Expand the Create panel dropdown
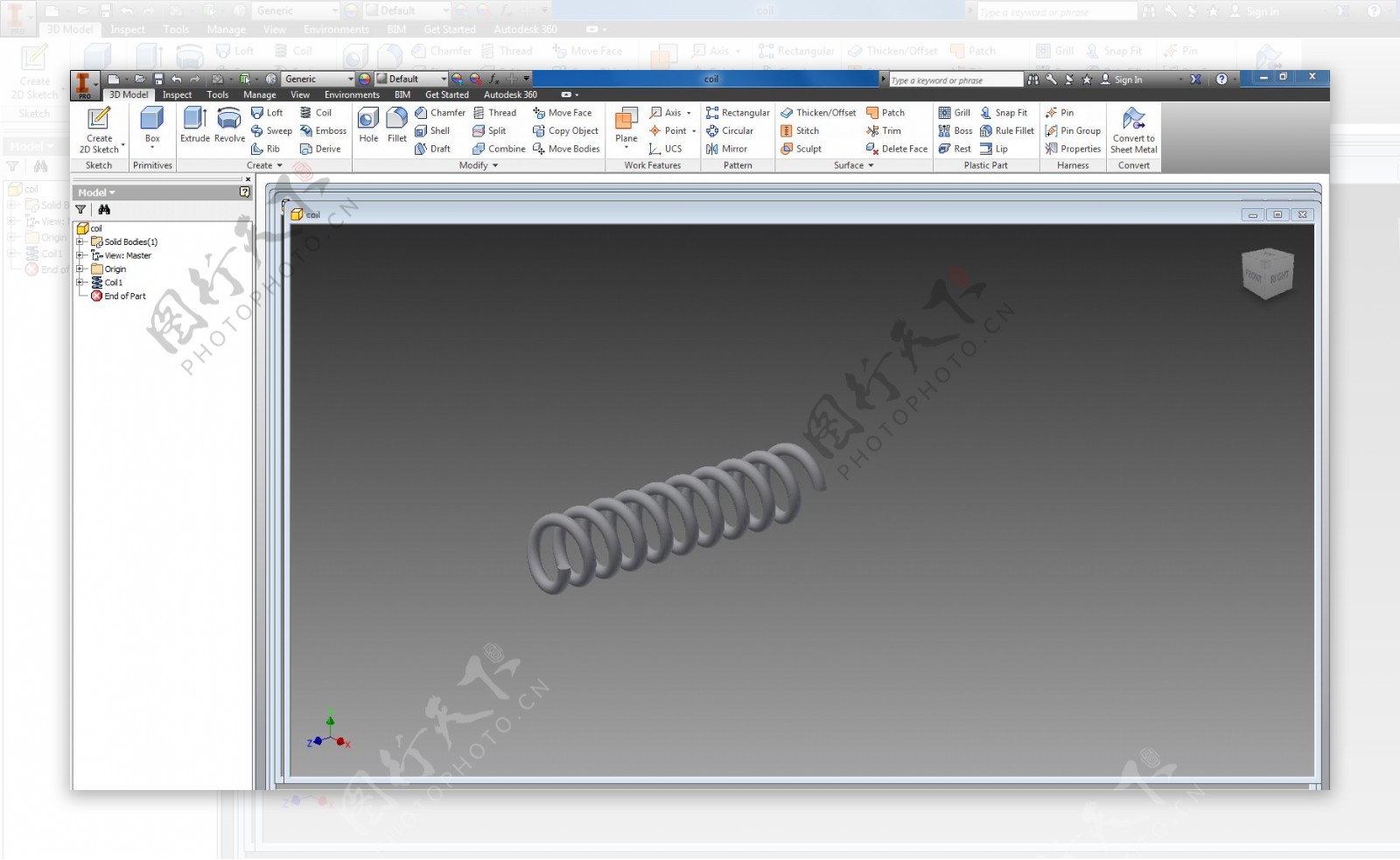Viewport: 1400px width, 860px height. point(264,165)
